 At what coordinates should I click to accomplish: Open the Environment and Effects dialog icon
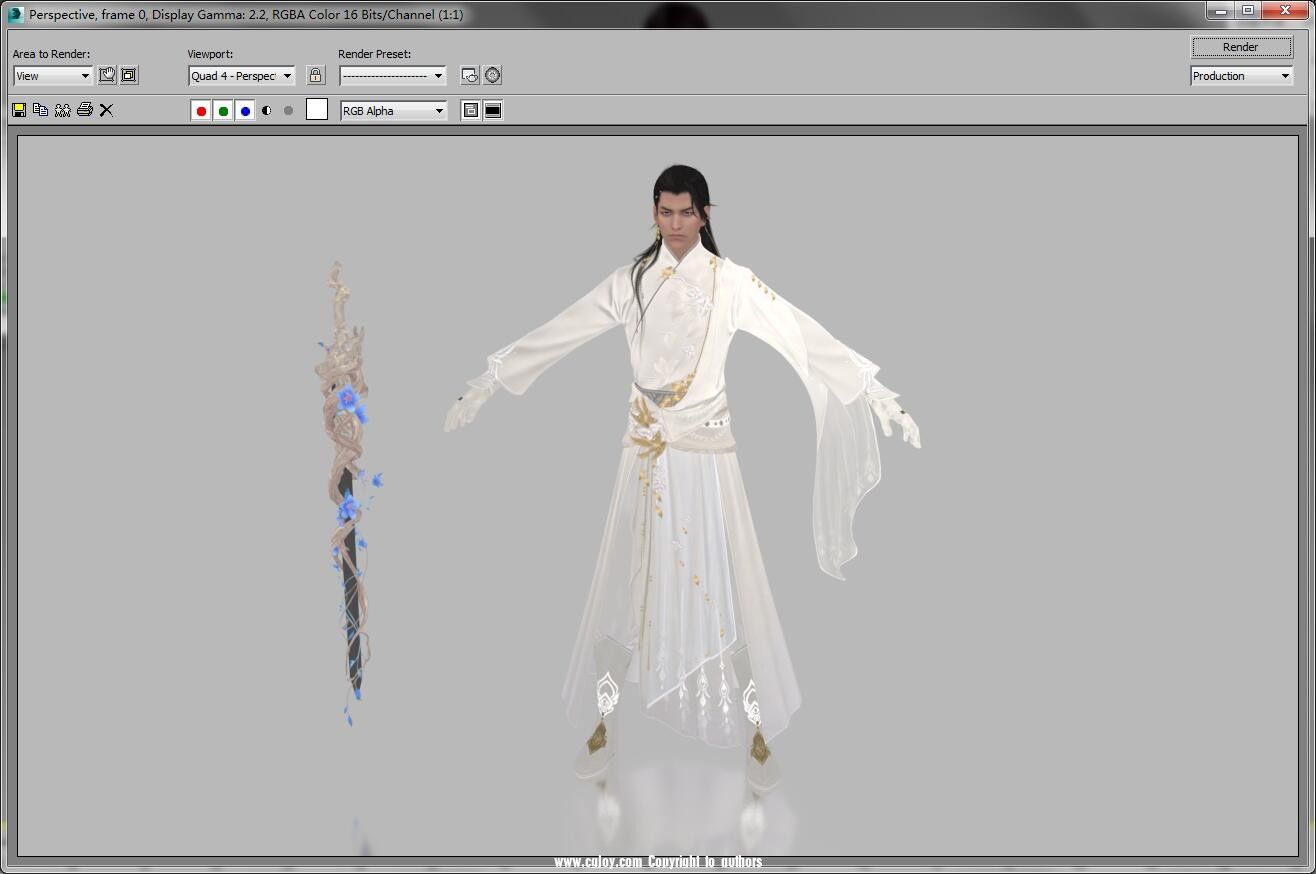tap(492, 75)
